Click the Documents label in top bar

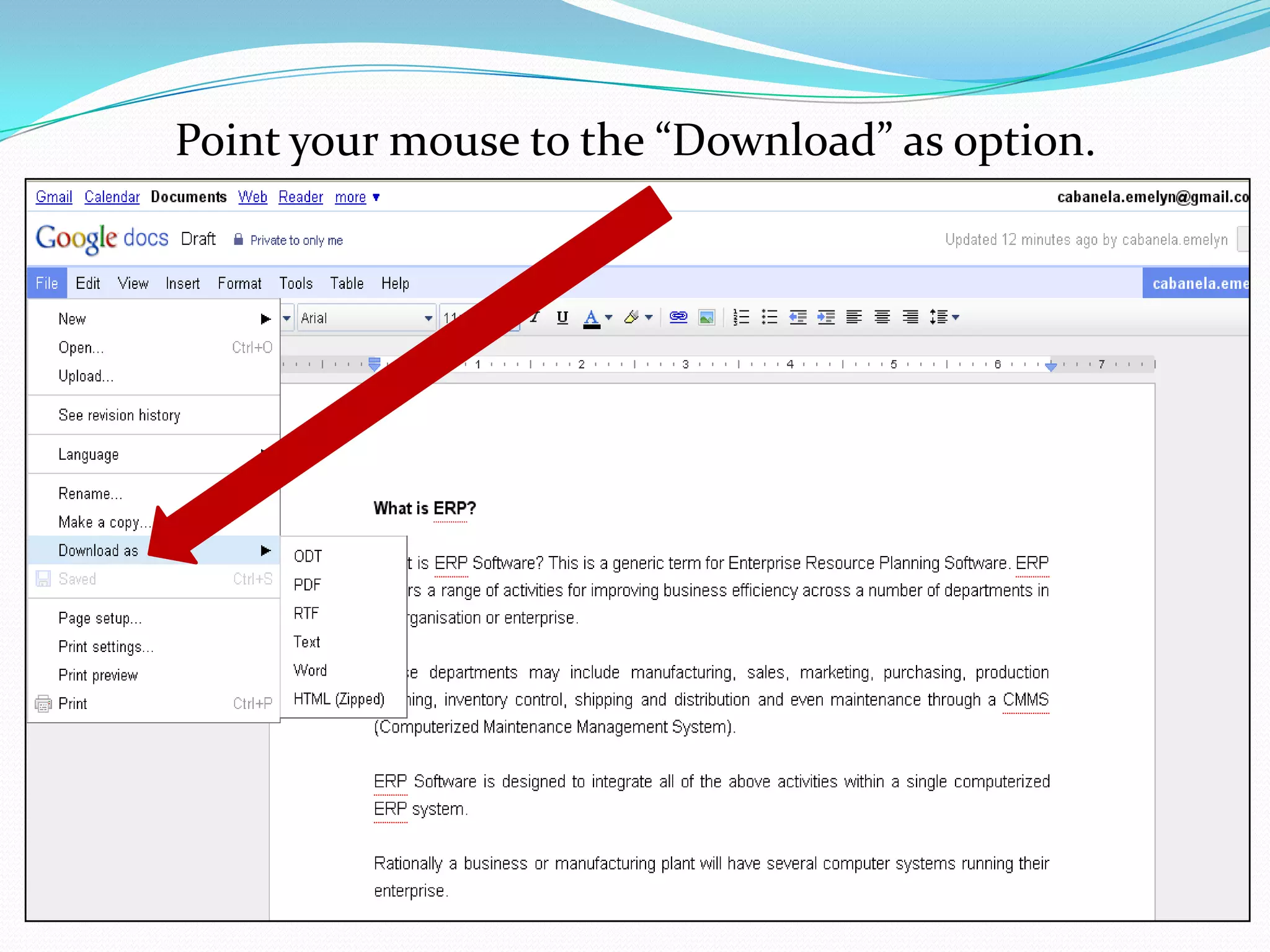(x=189, y=197)
